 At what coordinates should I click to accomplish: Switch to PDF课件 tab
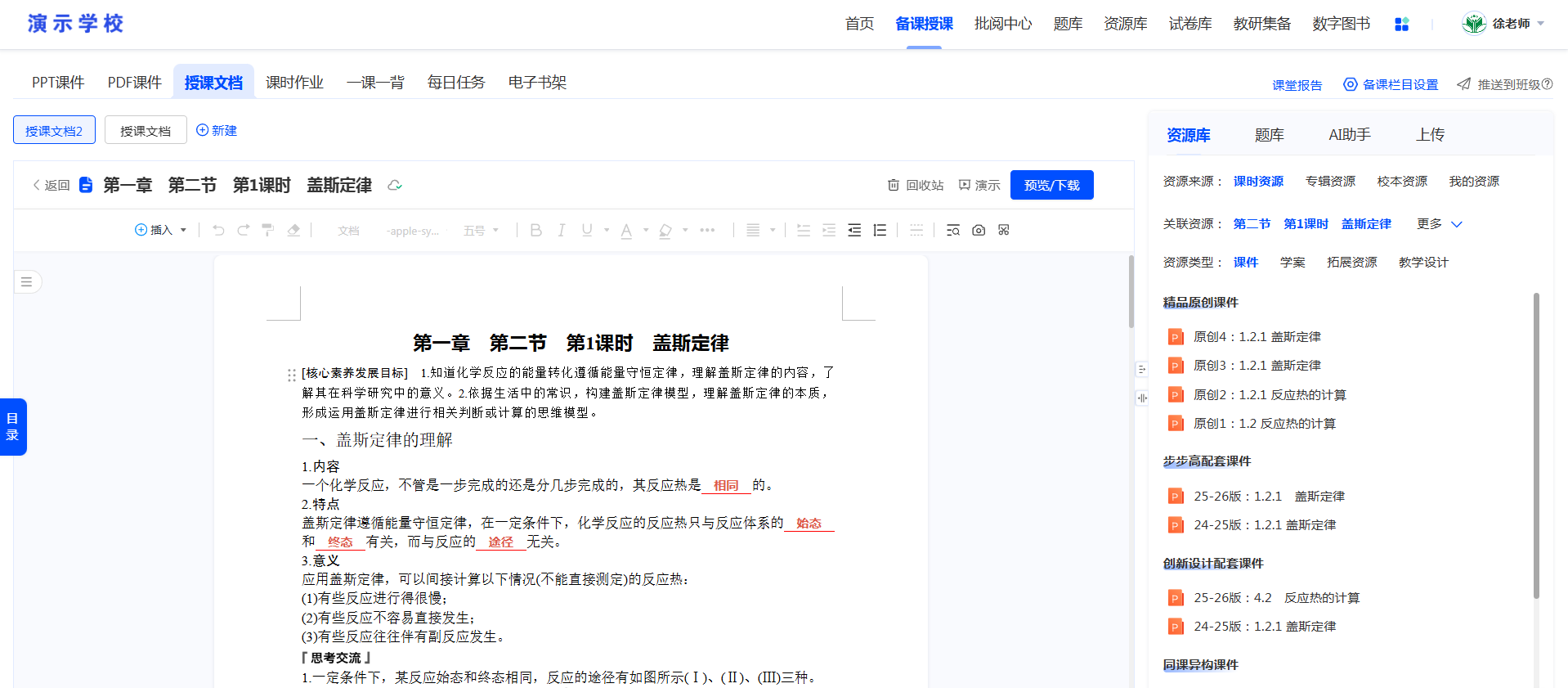pyautogui.click(x=135, y=83)
